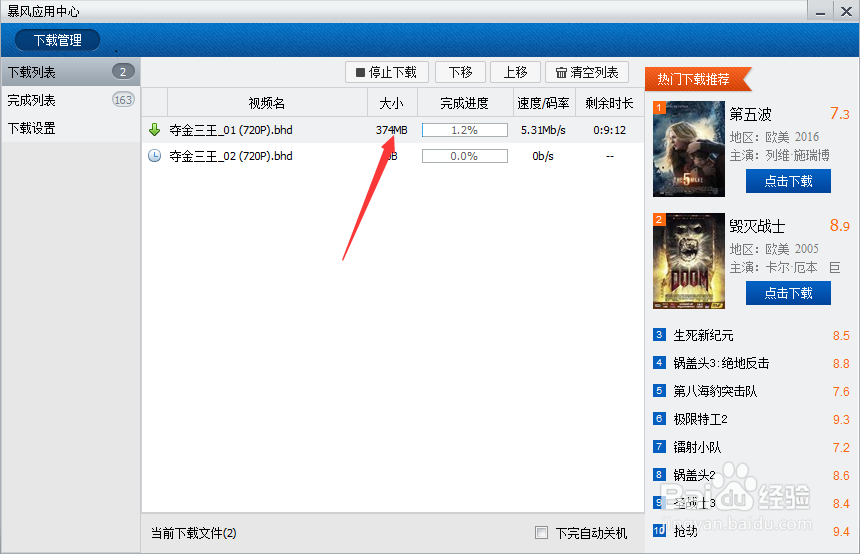
Task: Open 极限特工2 in the hot list
Action: tap(700, 419)
